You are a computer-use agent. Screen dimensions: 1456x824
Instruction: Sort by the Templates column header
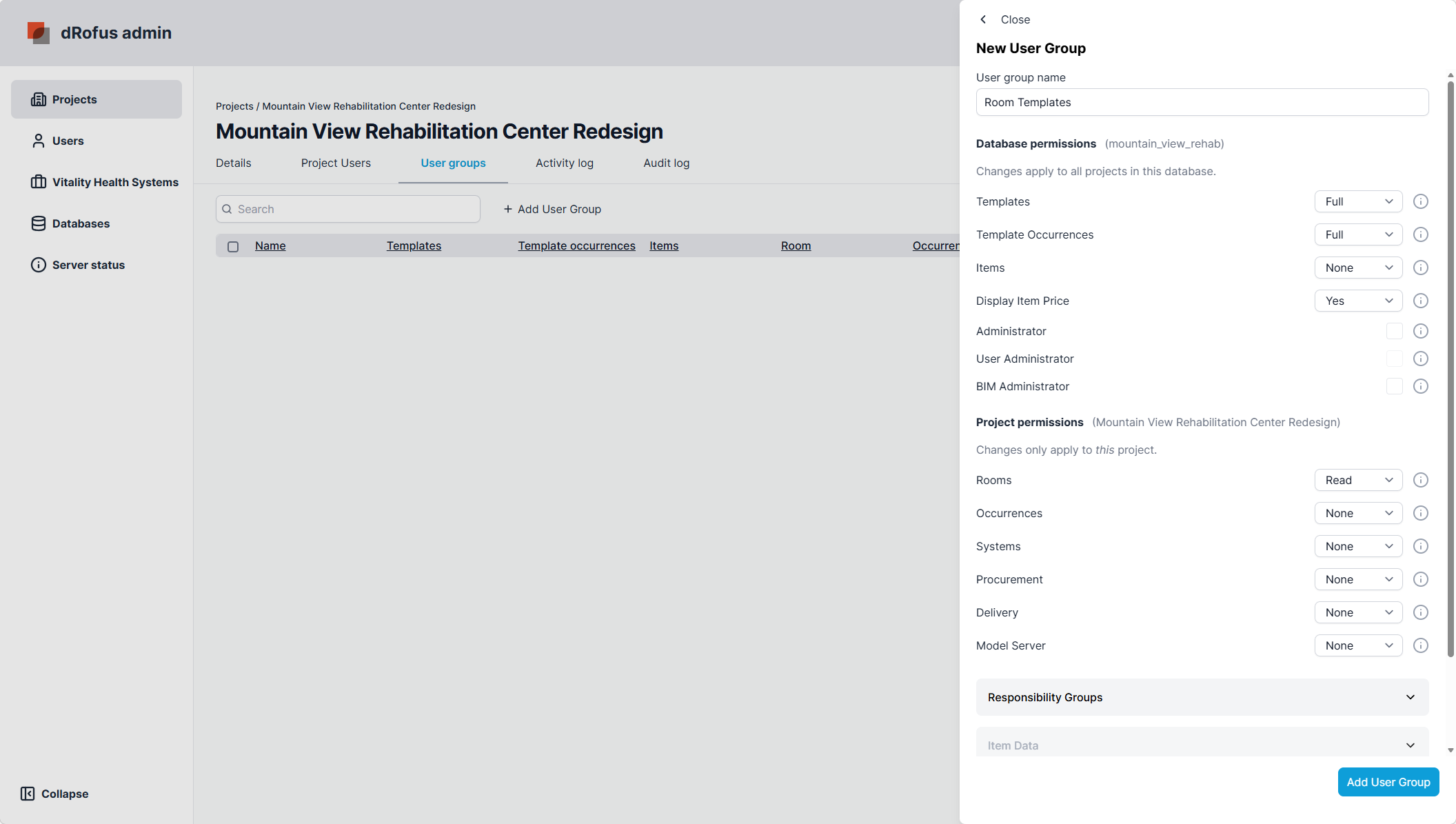click(x=414, y=245)
